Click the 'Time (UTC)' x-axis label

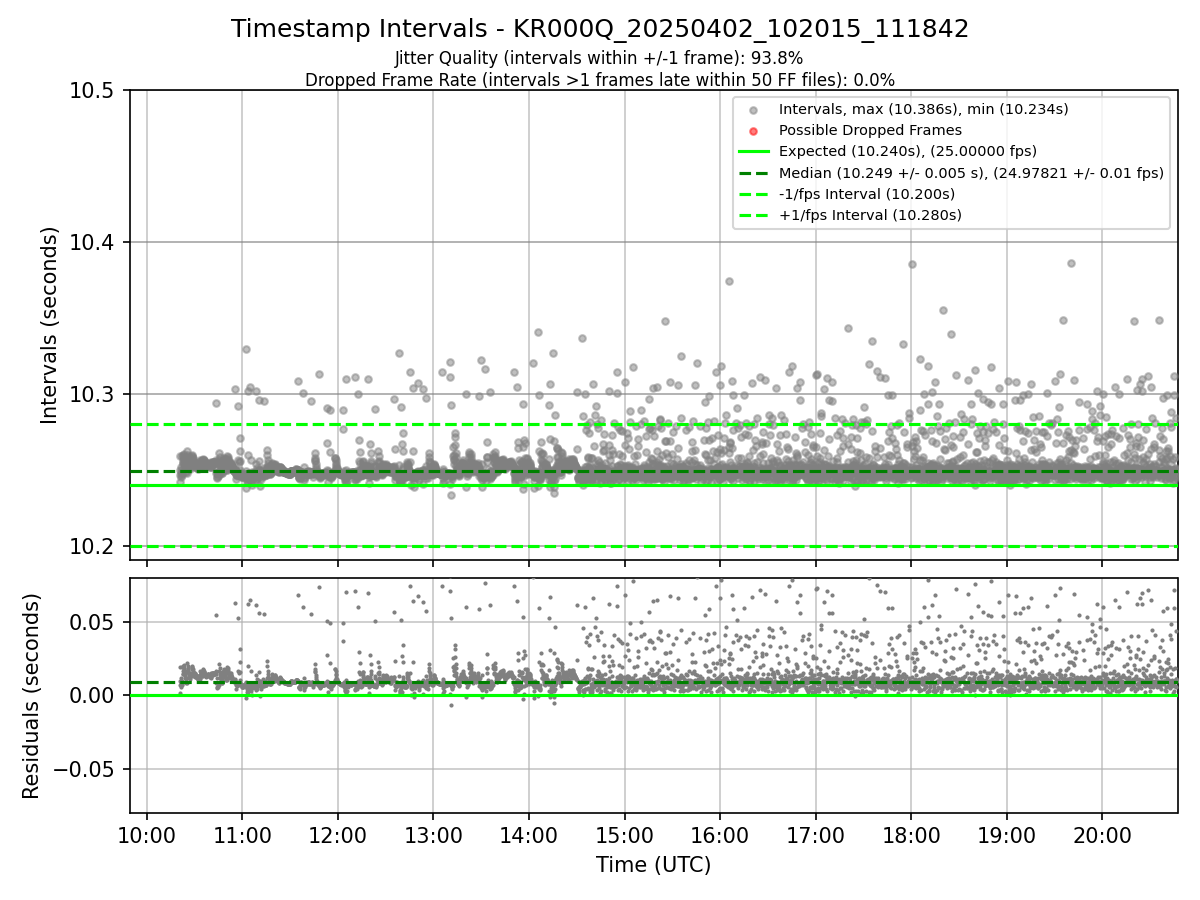(654, 865)
